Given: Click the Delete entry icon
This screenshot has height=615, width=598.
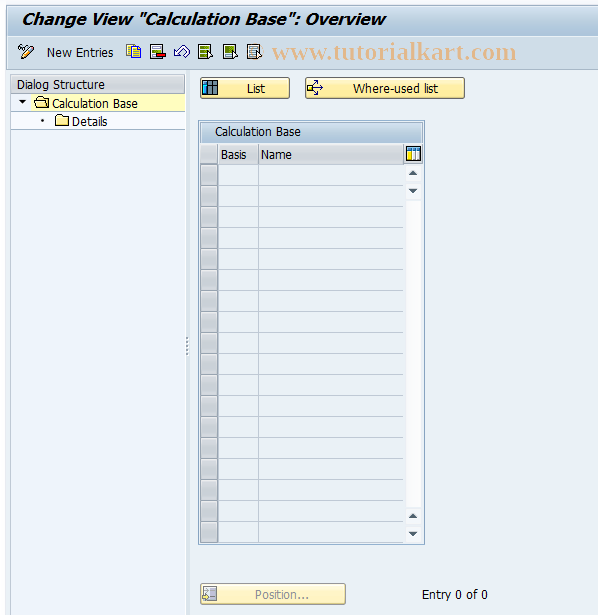Looking at the screenshot, I should 158,52.
